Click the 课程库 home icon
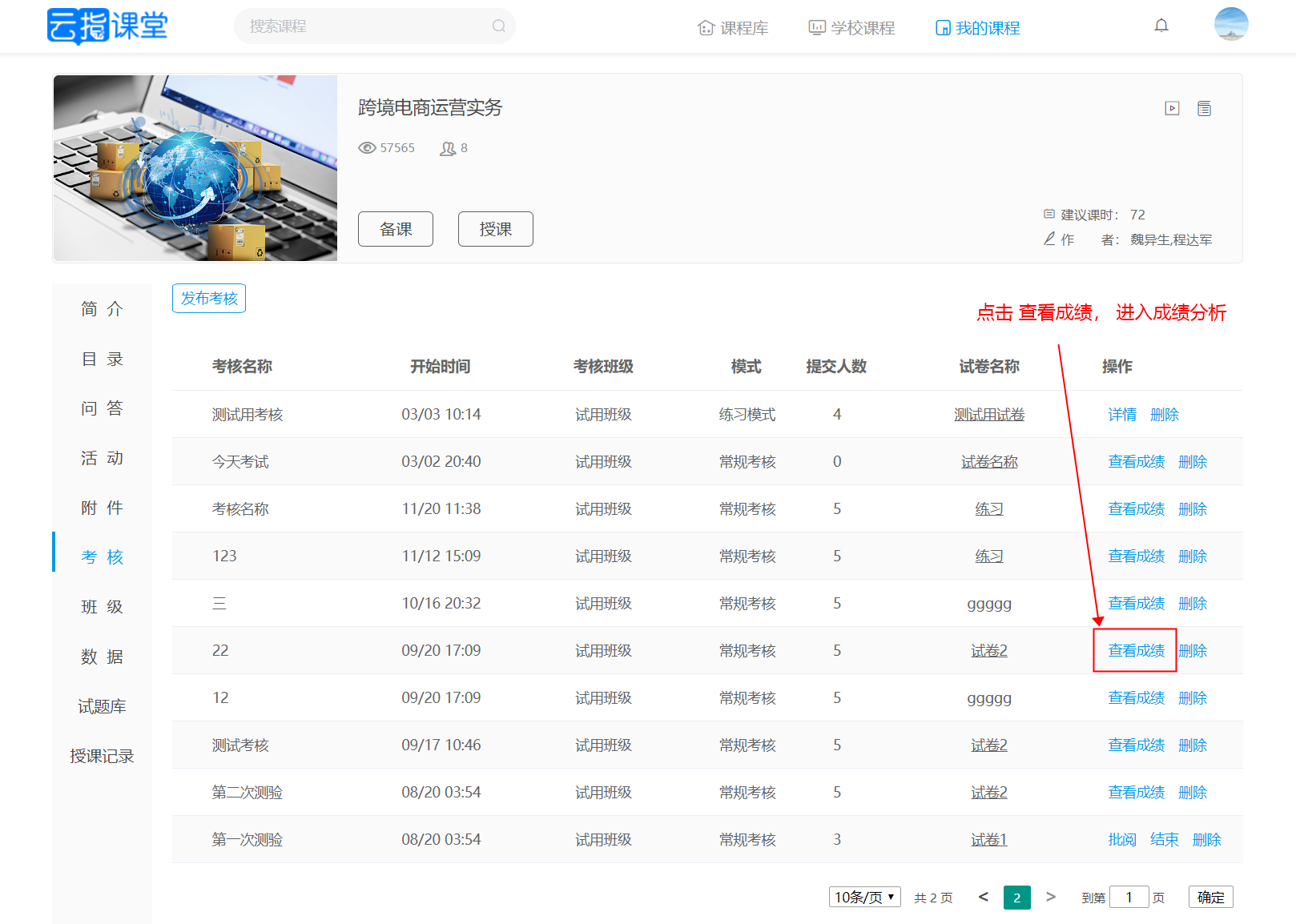Image resolution: width=1296 pixels, height=924 pixels. point(706,28)
